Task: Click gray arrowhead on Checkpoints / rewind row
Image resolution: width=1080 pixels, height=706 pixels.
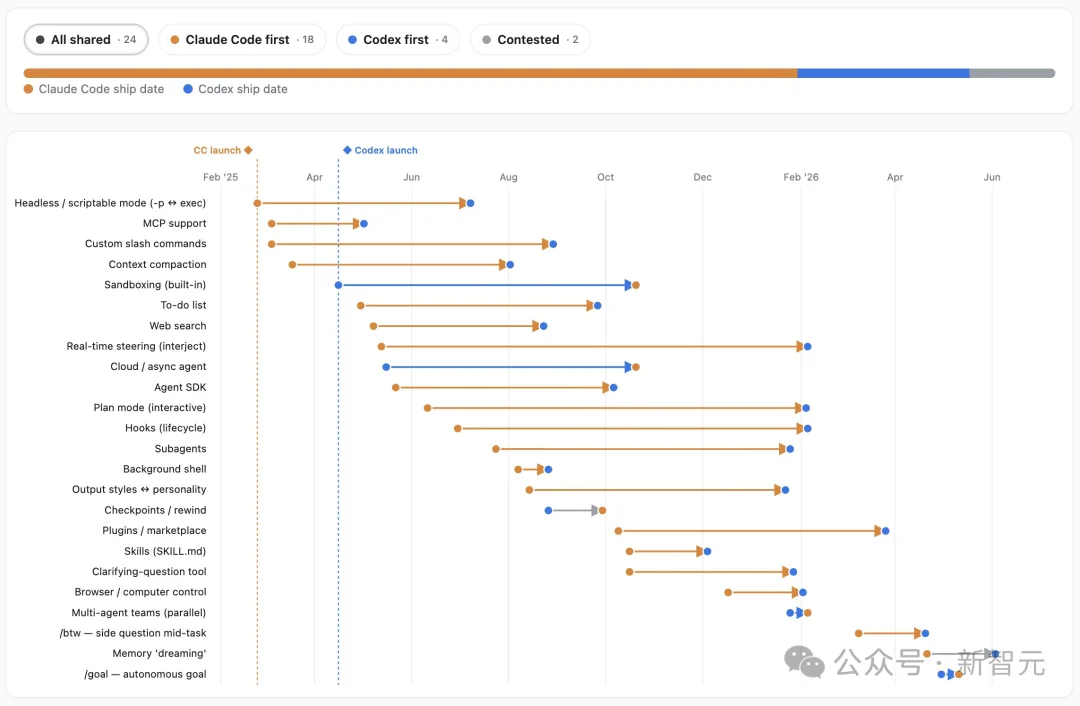Action: [x=595, y=510]
